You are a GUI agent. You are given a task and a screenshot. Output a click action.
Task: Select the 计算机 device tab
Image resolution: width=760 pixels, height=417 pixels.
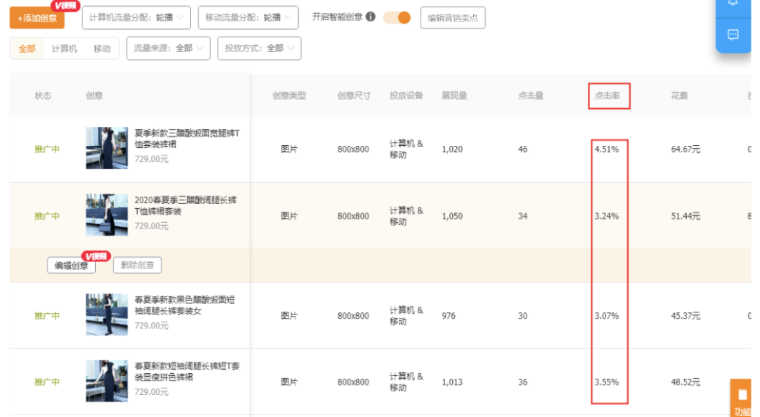coord(64,48)
